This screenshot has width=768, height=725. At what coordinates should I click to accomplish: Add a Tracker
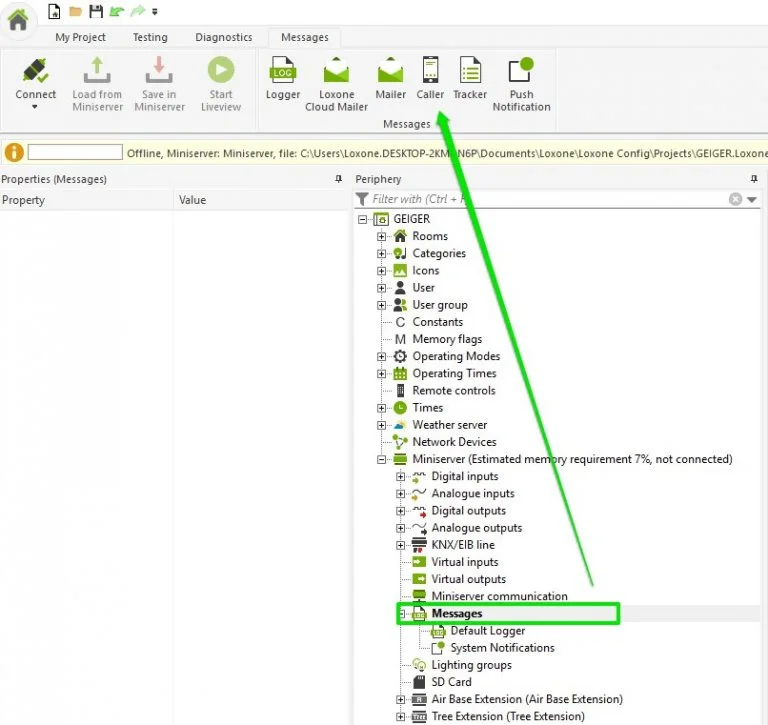[x=470, y=78]
